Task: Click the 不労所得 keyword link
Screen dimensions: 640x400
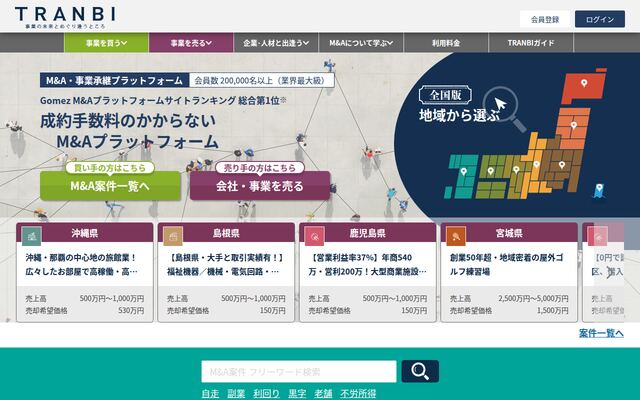Action: (358, 393)
